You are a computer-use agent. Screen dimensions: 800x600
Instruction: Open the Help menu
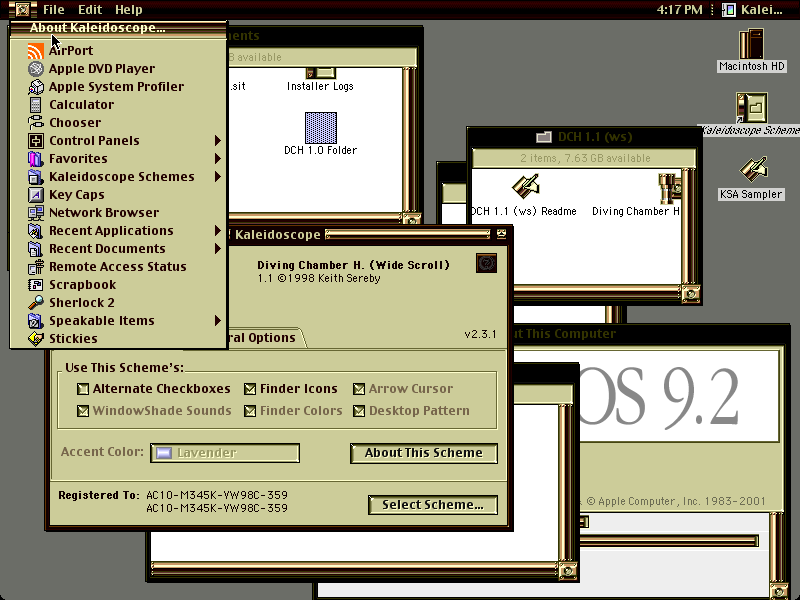pyautogui.click(x=129, y=9)
